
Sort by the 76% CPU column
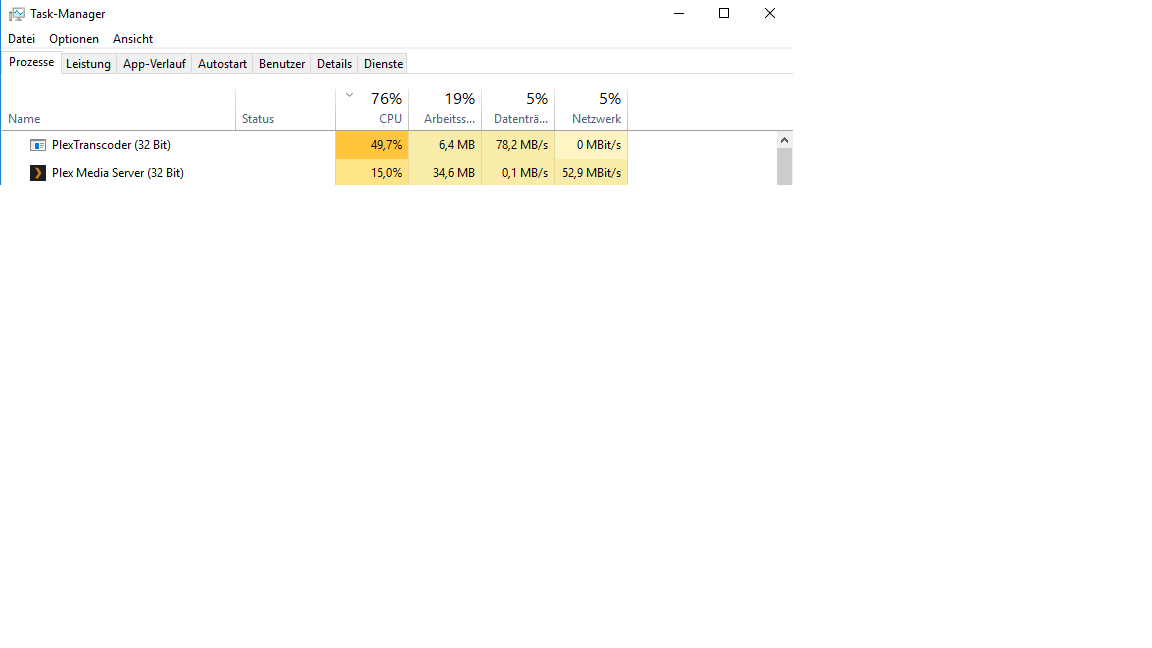(372, 109)
